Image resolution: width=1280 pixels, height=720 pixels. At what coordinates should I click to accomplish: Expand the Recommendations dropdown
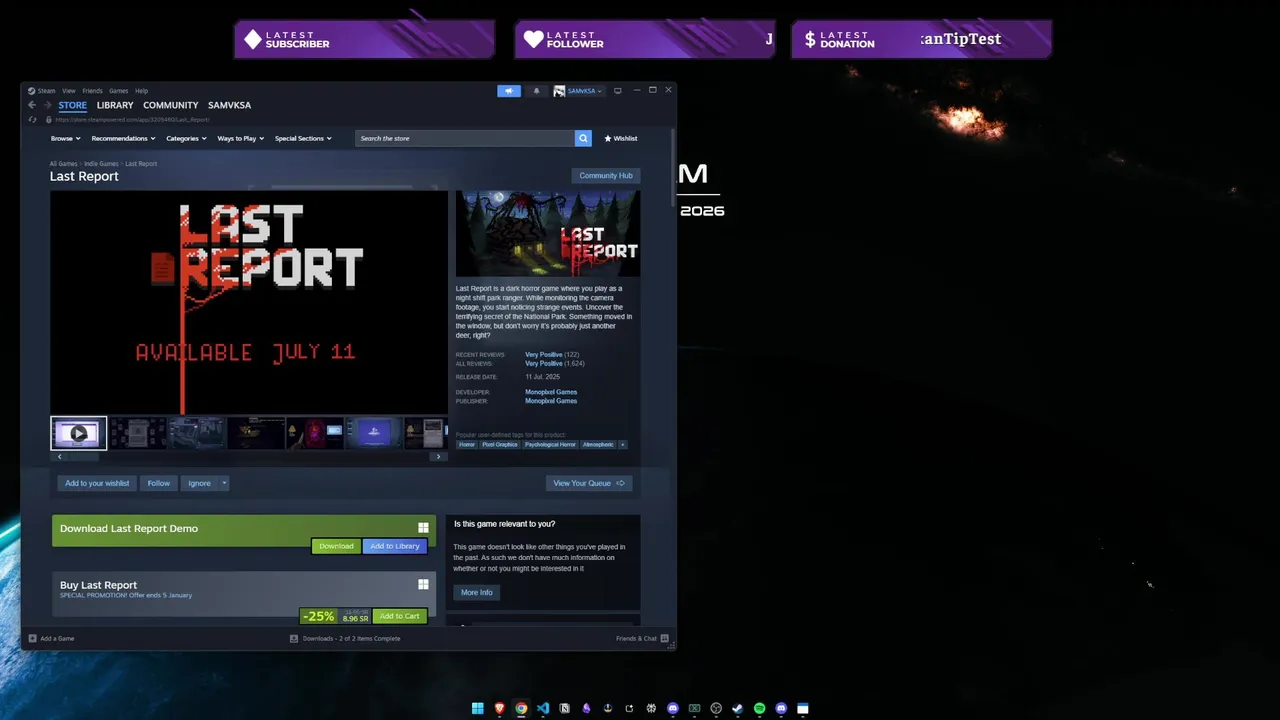[124, 138]
